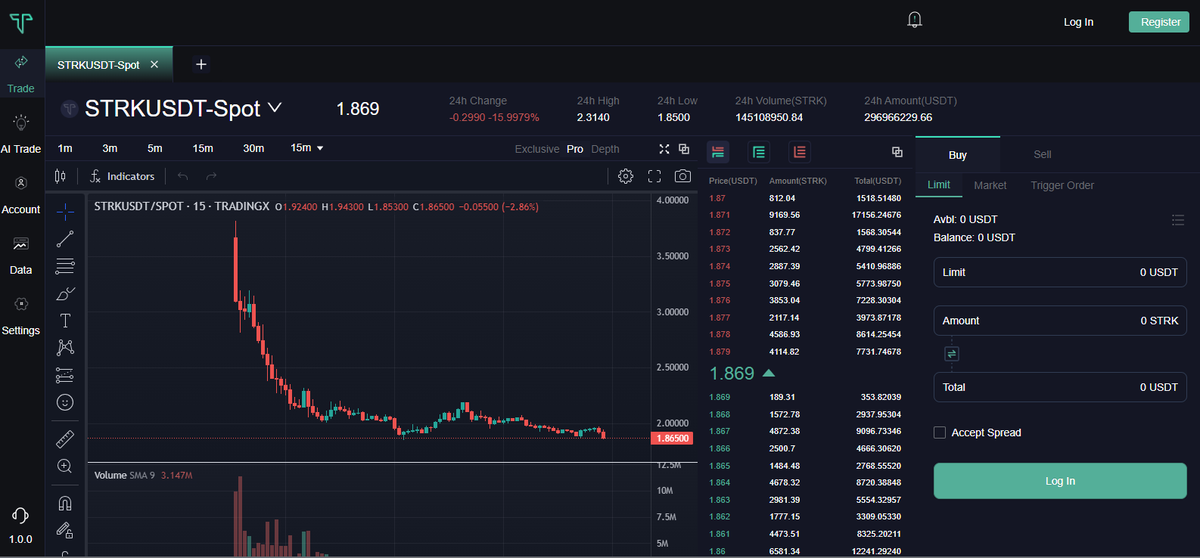Viewport: 1200px width, 558px height.
Task: Select the trend line drawing tool
Action: 65,239
